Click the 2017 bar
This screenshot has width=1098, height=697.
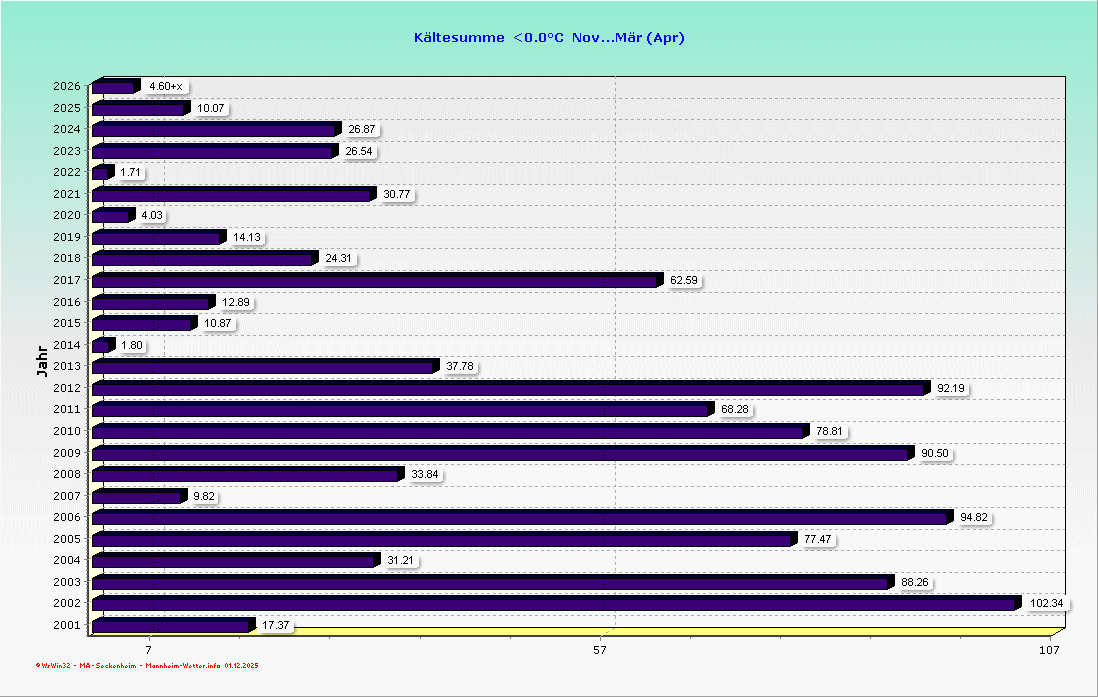[375, 281]
